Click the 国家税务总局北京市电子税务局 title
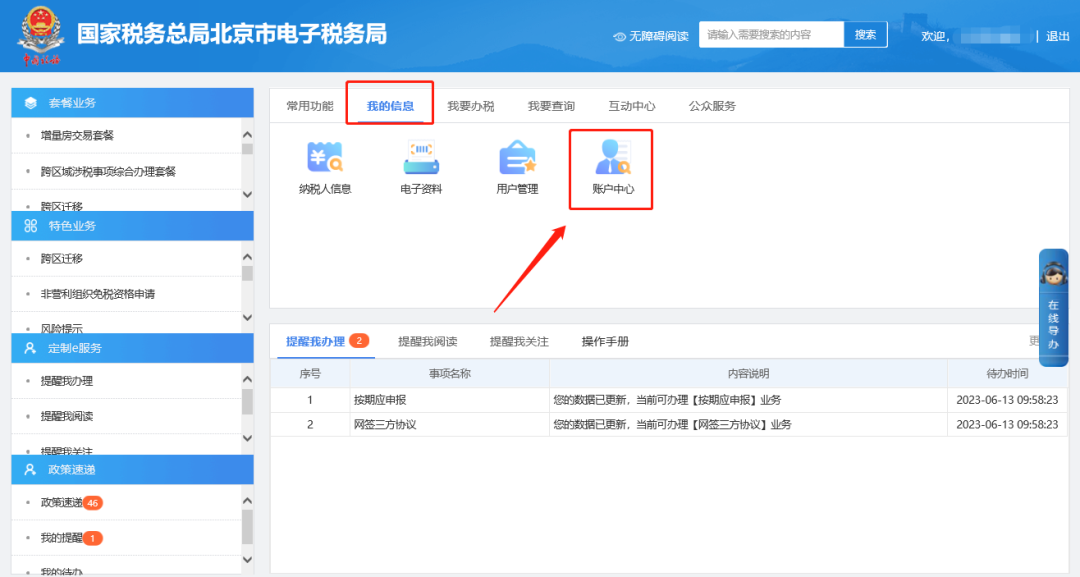This screenshot has width=1080, height=577. coord(232,34)
